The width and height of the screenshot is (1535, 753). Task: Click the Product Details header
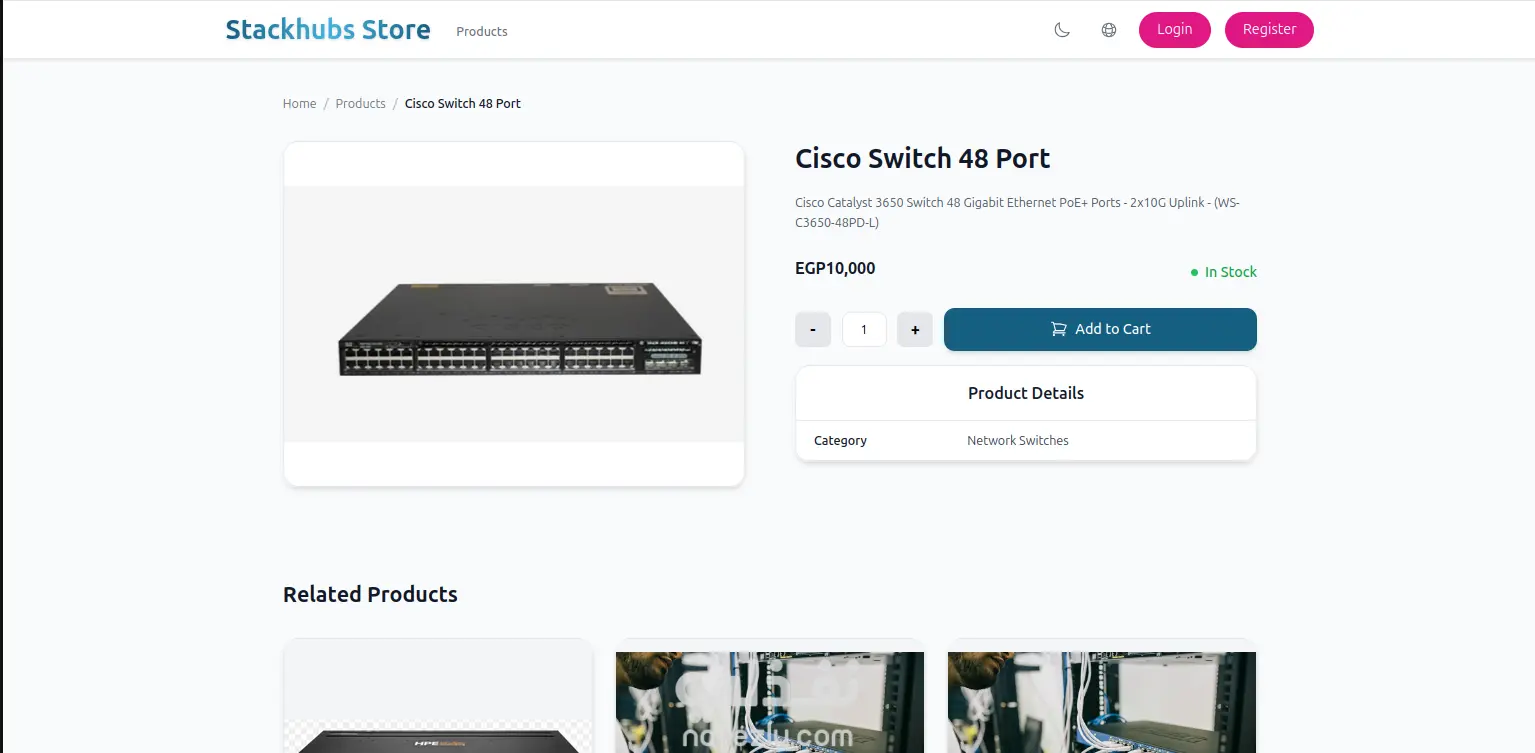tap(1025, 393)
